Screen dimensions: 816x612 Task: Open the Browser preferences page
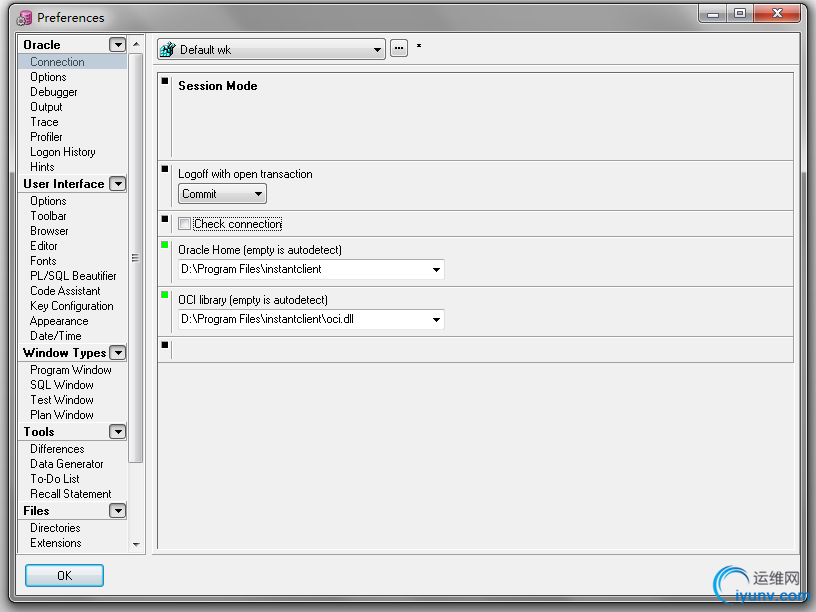(x=49, y=231)
